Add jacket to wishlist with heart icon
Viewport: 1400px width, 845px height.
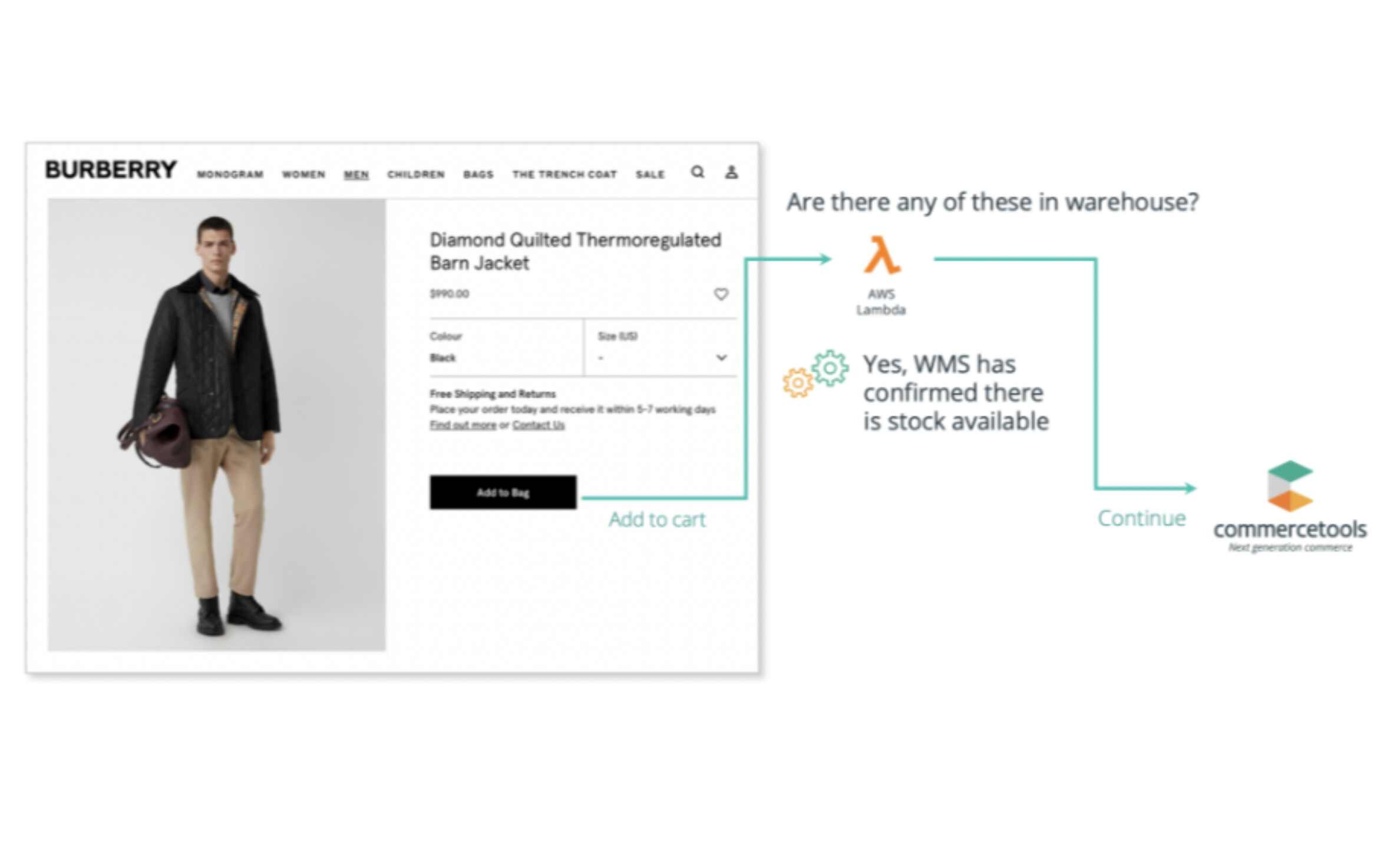tap(721, 293)
